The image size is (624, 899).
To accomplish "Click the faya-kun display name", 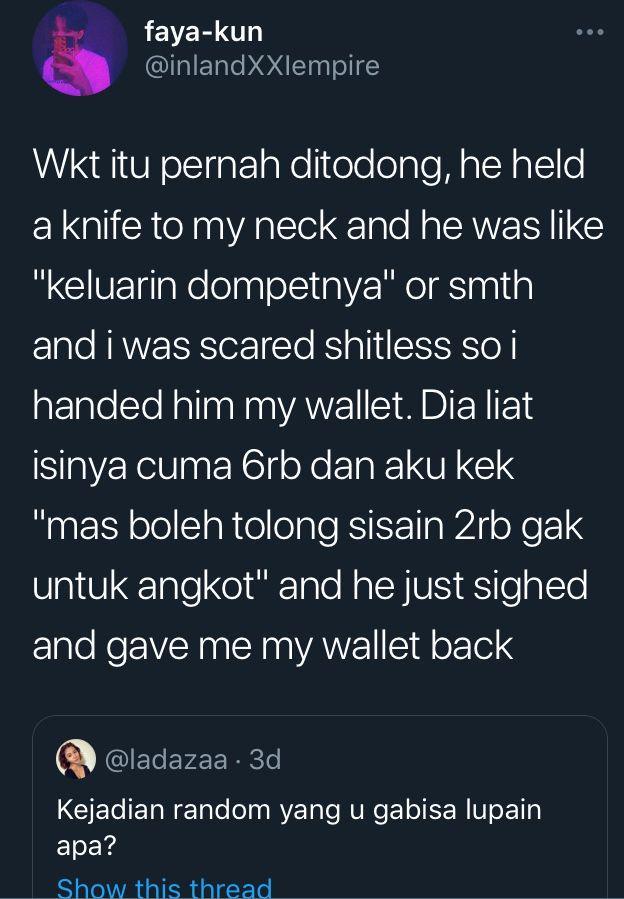I will click(204, 32).
